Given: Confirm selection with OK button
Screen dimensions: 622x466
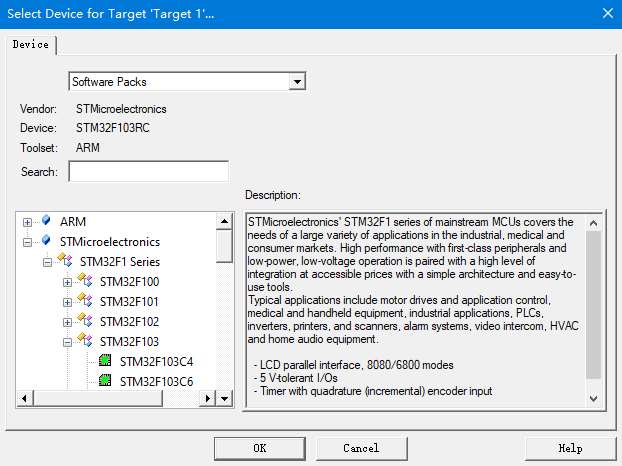Looking at the screenshot, I should tap(260, 449).
